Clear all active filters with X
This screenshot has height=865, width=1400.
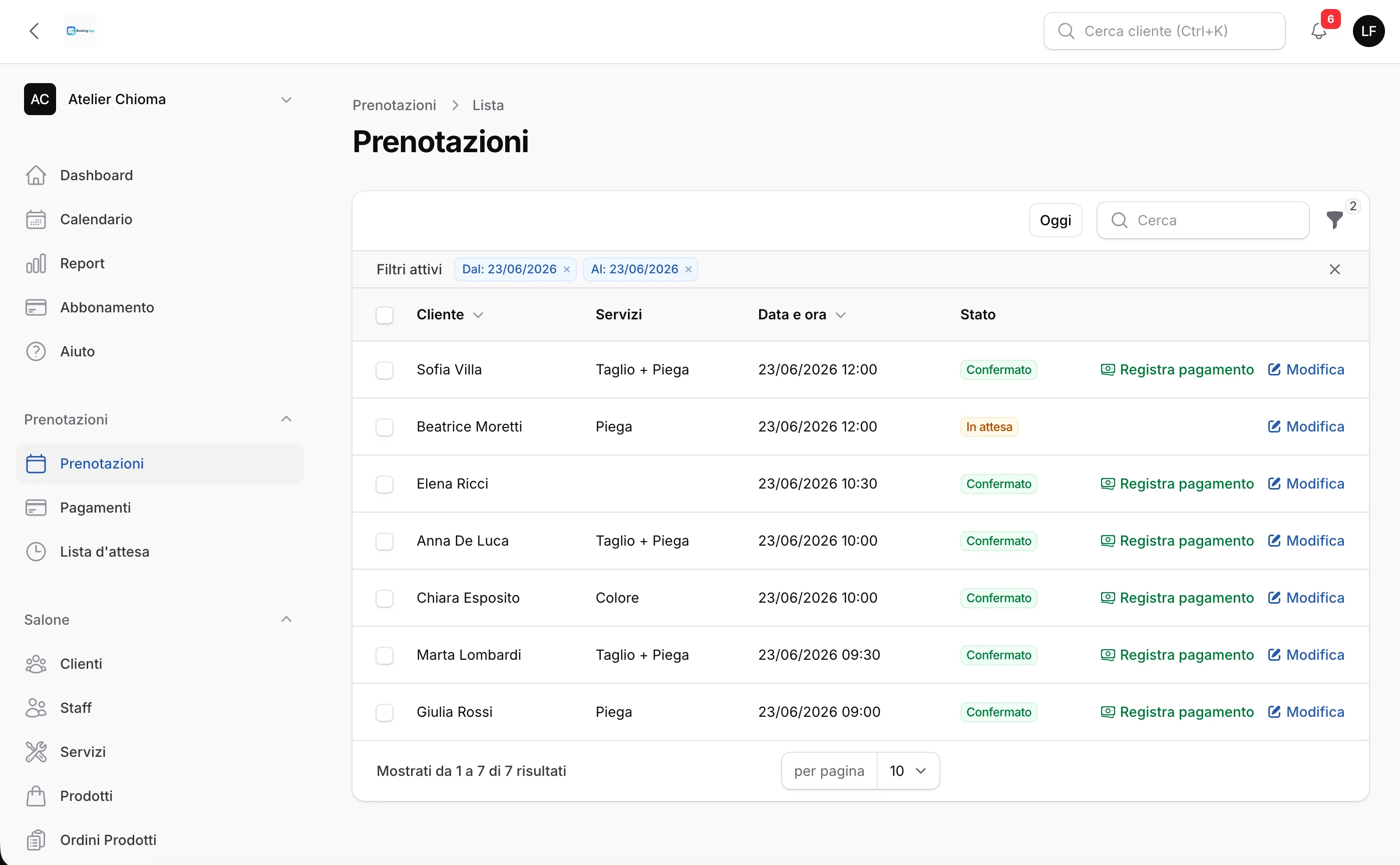click(x=1334, y=269)
